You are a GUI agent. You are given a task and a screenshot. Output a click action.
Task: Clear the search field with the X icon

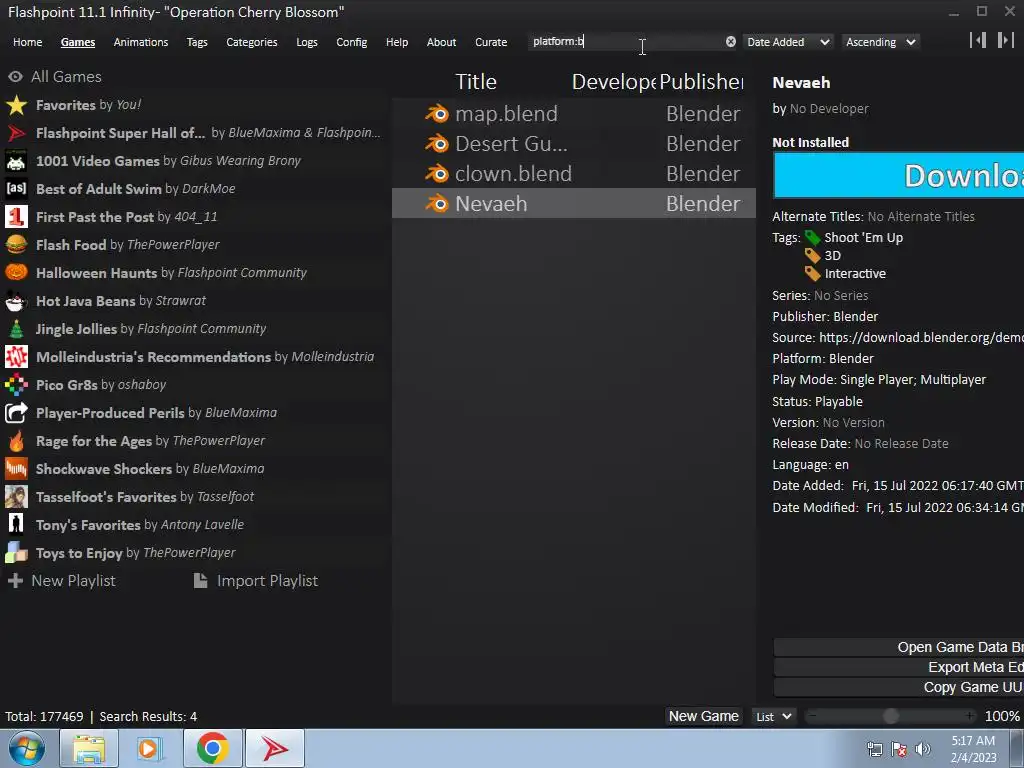tap(731, 42)
